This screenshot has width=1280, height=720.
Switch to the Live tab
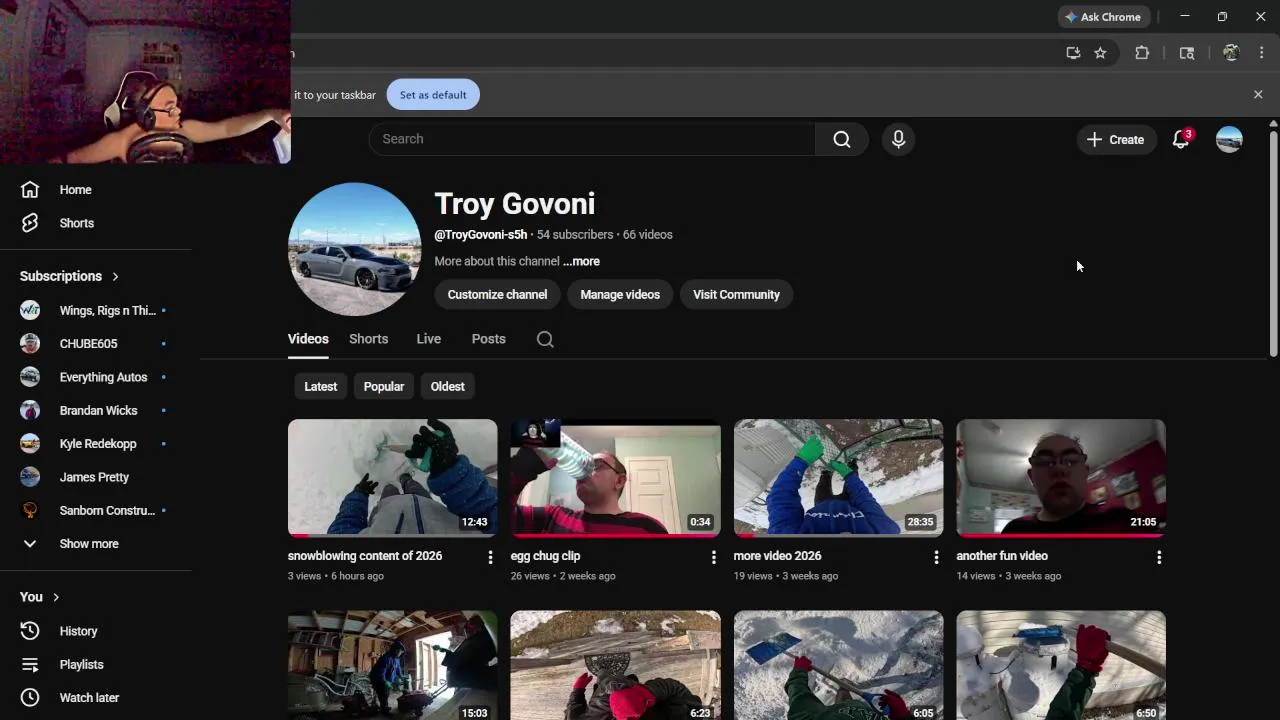coord(428,339)
